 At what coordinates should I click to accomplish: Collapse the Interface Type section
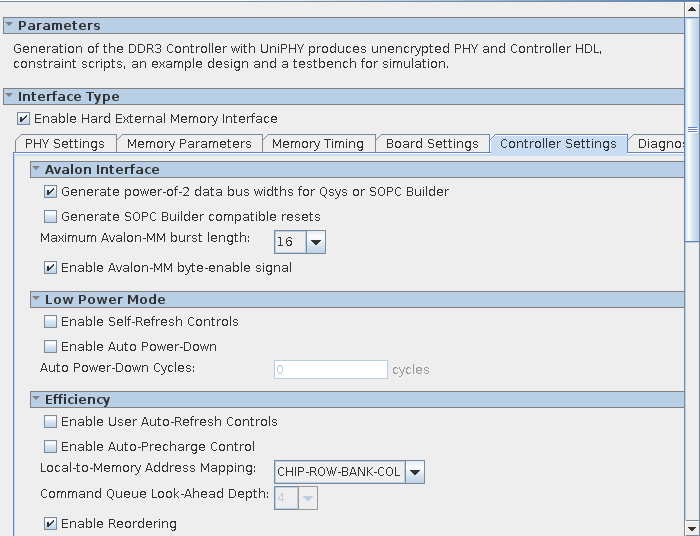click(9, 97)
